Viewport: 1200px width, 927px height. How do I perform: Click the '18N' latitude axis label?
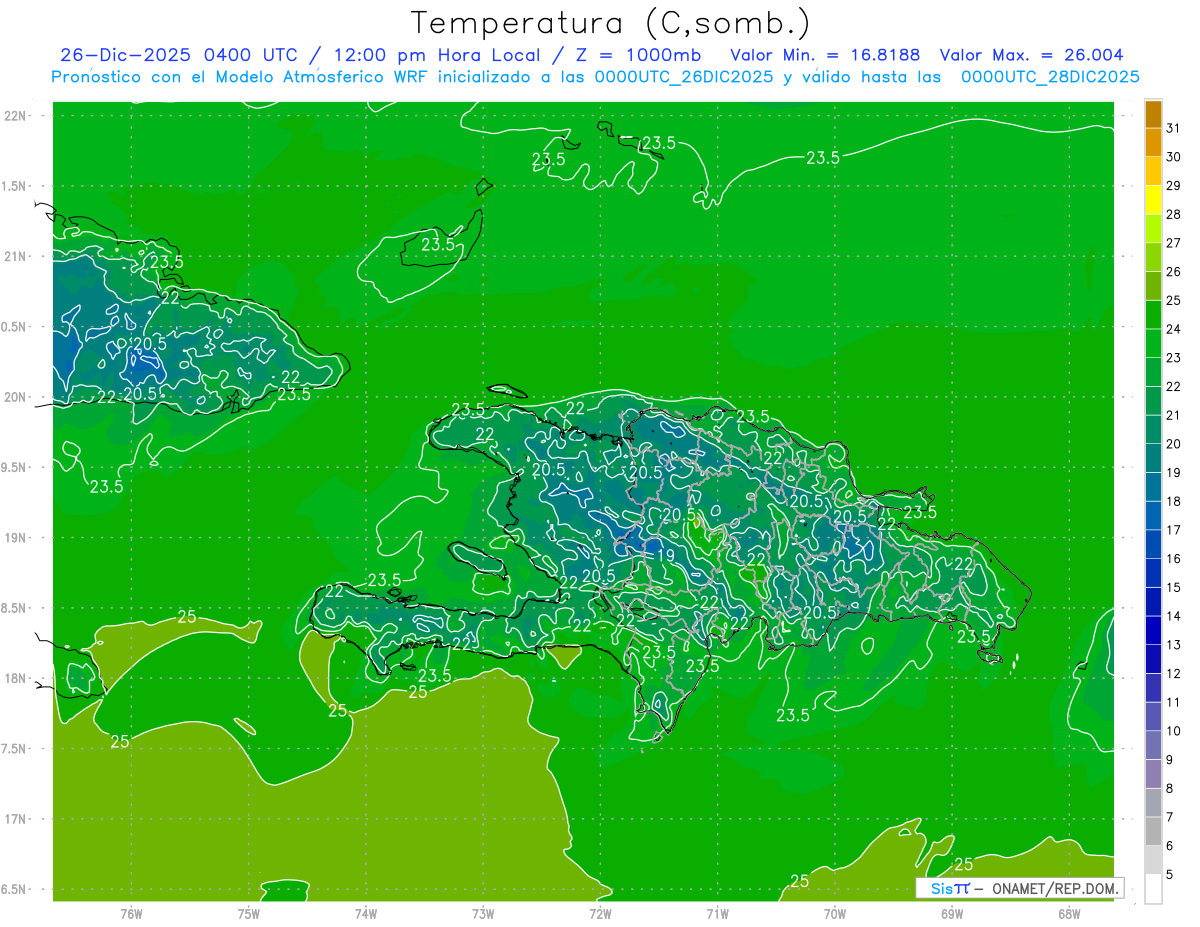pos(17,679)
